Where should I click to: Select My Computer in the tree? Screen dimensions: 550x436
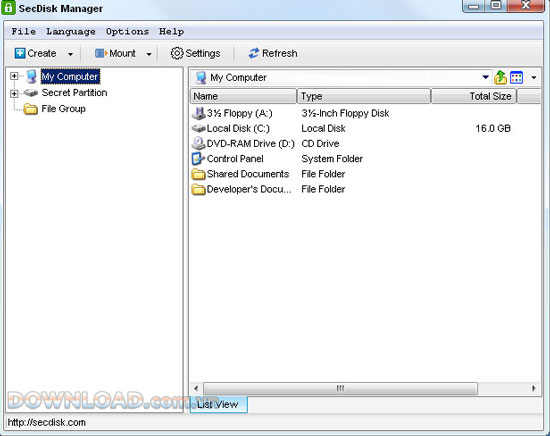70,76
